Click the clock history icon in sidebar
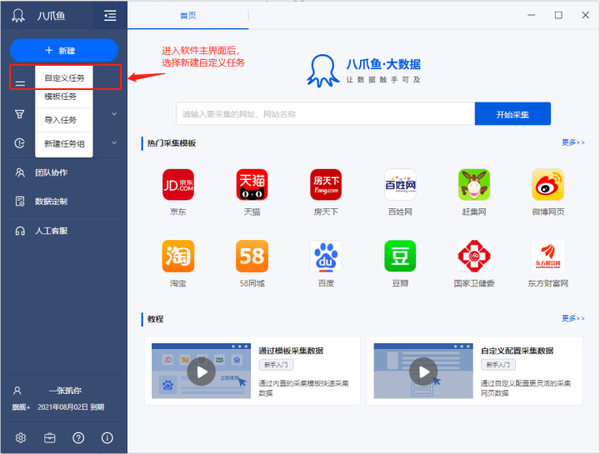The height and width of the screenshot is (454, 600). pos(20,143)
